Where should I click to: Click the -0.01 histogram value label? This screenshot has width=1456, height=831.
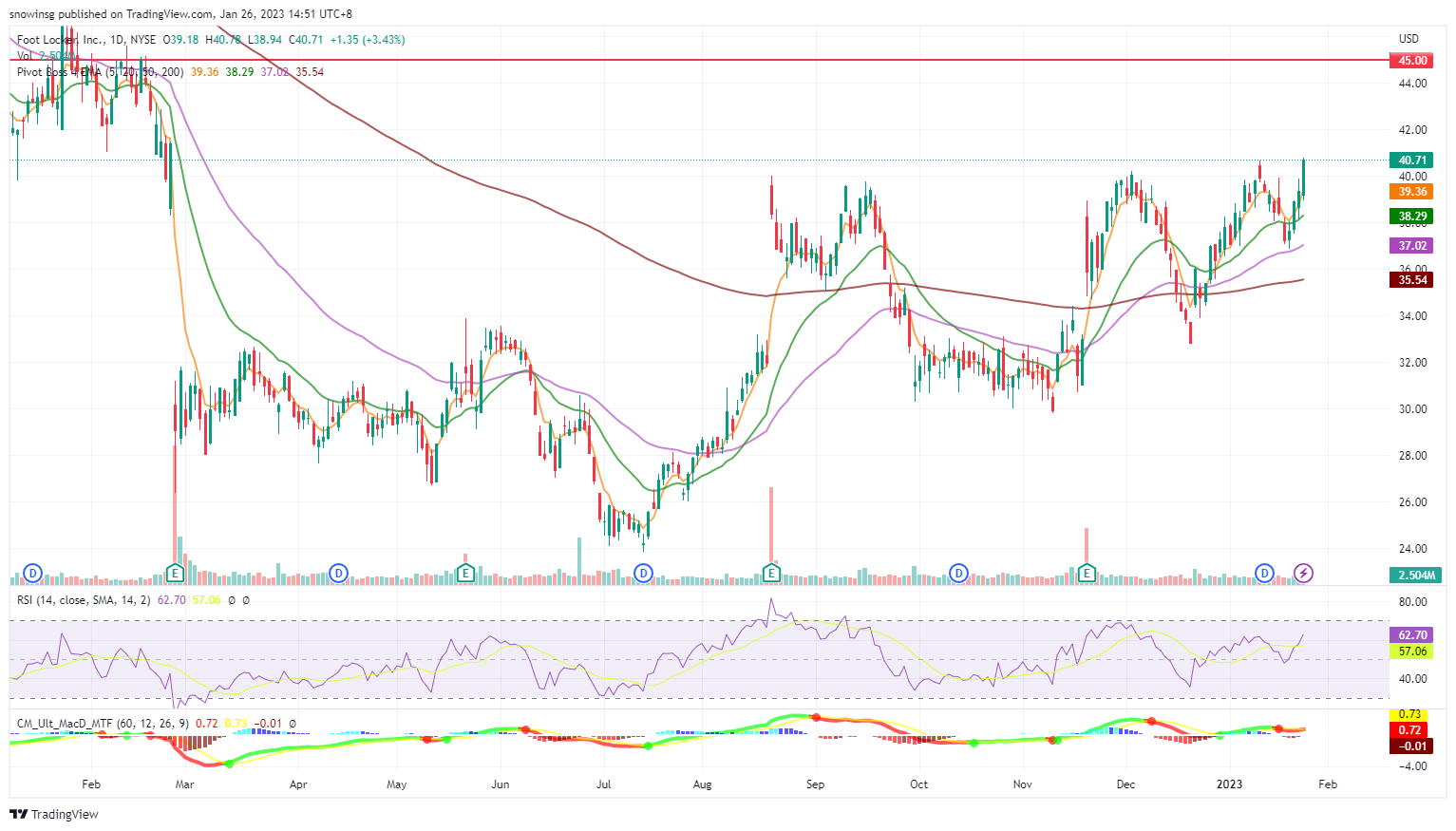pos(1409,746)
